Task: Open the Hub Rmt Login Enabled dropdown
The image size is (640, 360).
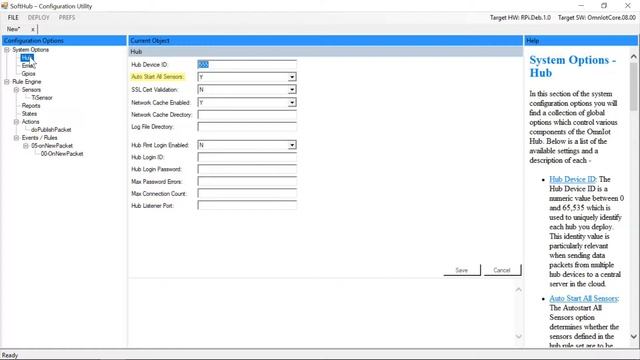Action: click(x=292, y=145)
